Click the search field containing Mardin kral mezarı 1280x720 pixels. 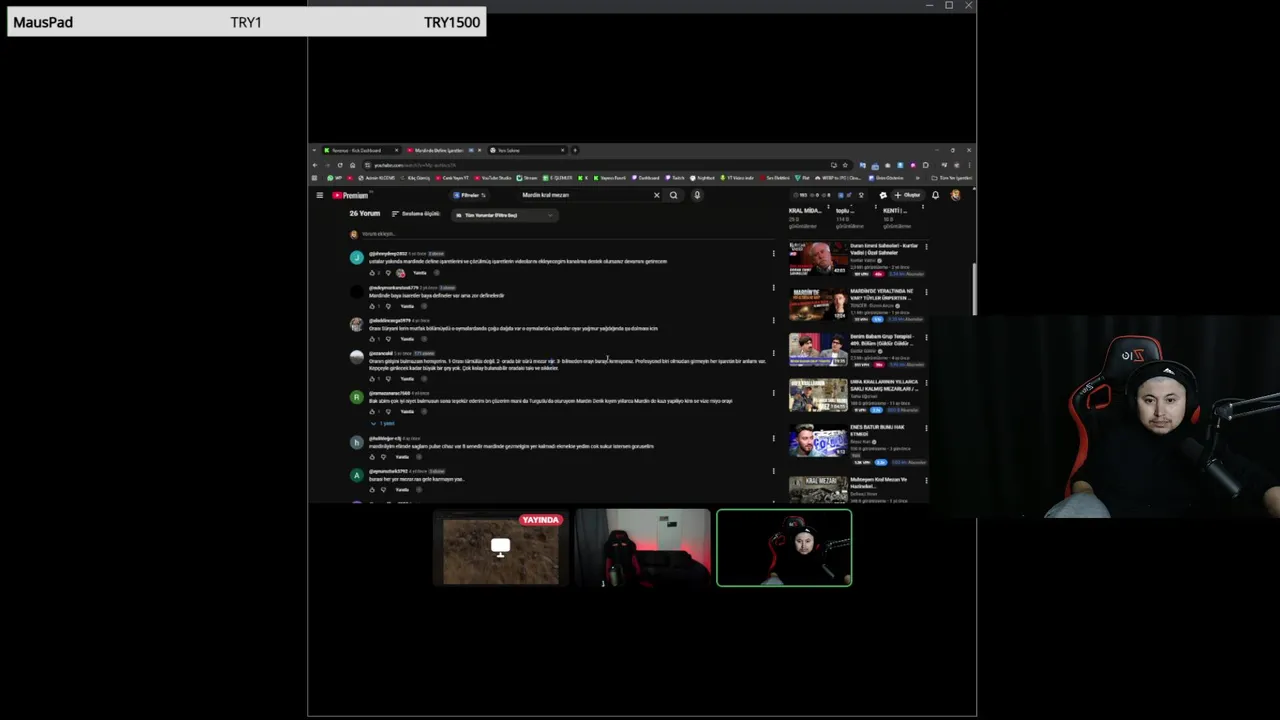click(x=585, y=195)
